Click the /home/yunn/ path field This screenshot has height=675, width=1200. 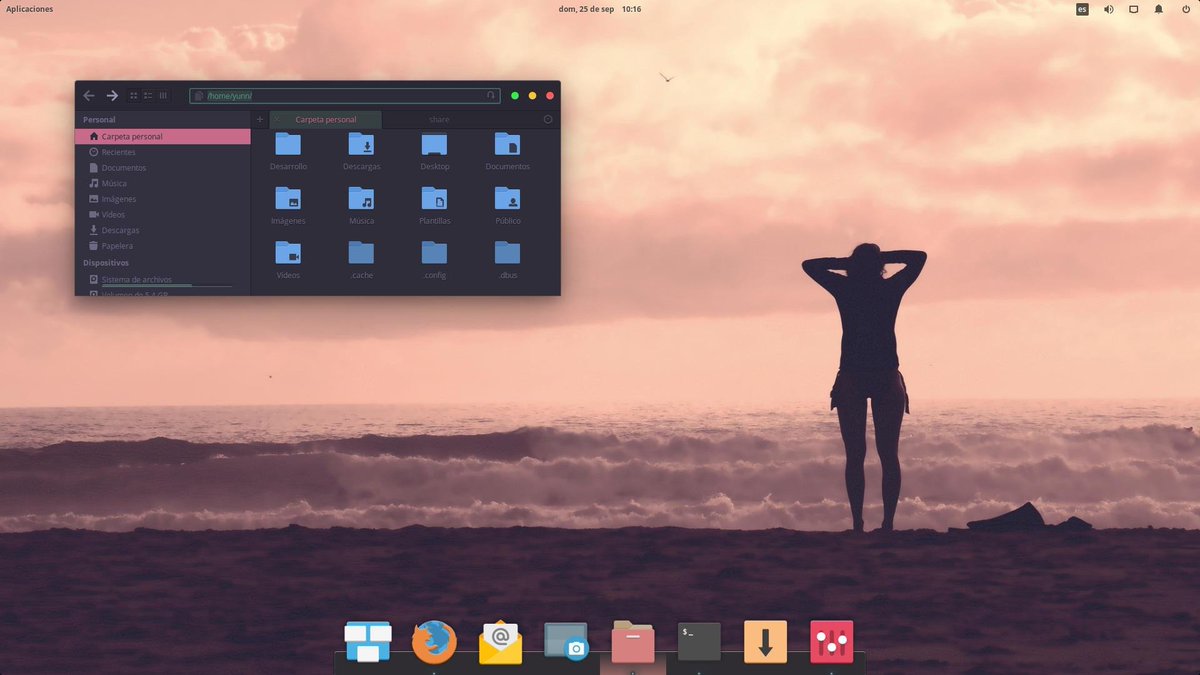click(344, 96)
